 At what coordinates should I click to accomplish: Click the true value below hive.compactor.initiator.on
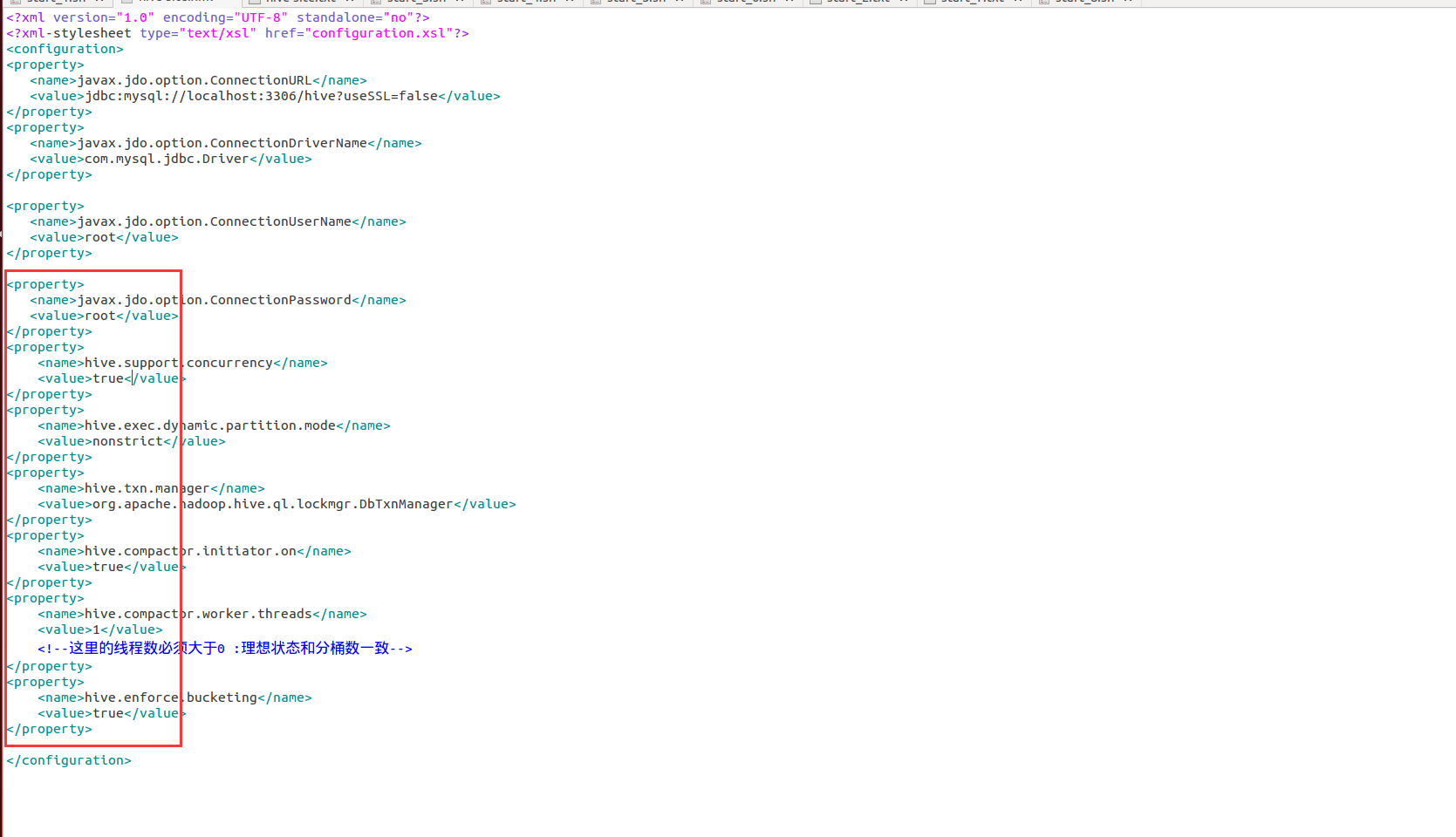[x=112, y=567]
